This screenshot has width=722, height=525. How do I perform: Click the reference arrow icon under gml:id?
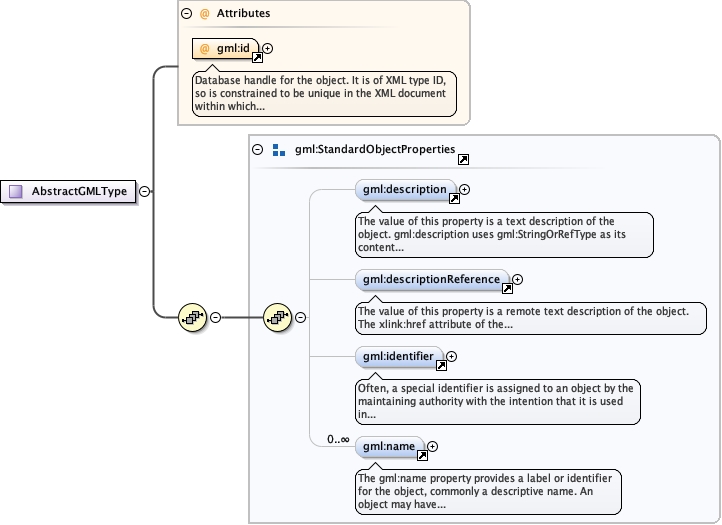(x=256, y=58)
